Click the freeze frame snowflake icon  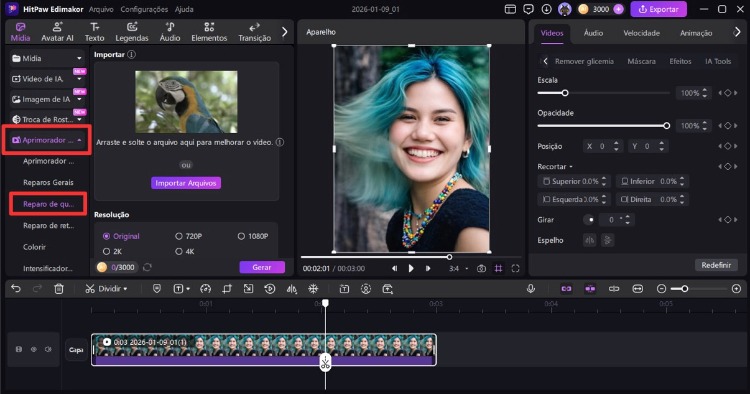coord(313,289)
